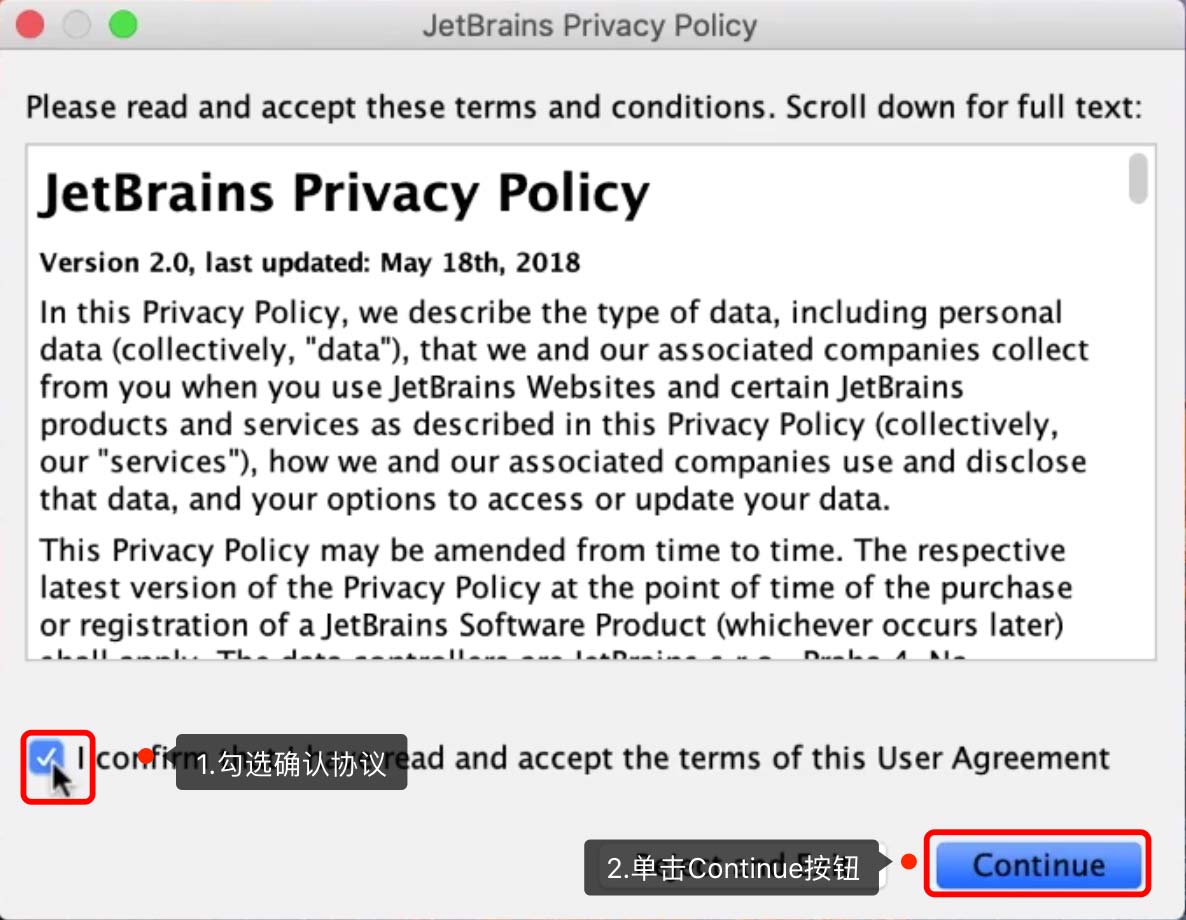Viewport: 1186px width, 920px height.
Task: Uncheck the user agreement confirmation checkbox
Action: click(44, 758)
